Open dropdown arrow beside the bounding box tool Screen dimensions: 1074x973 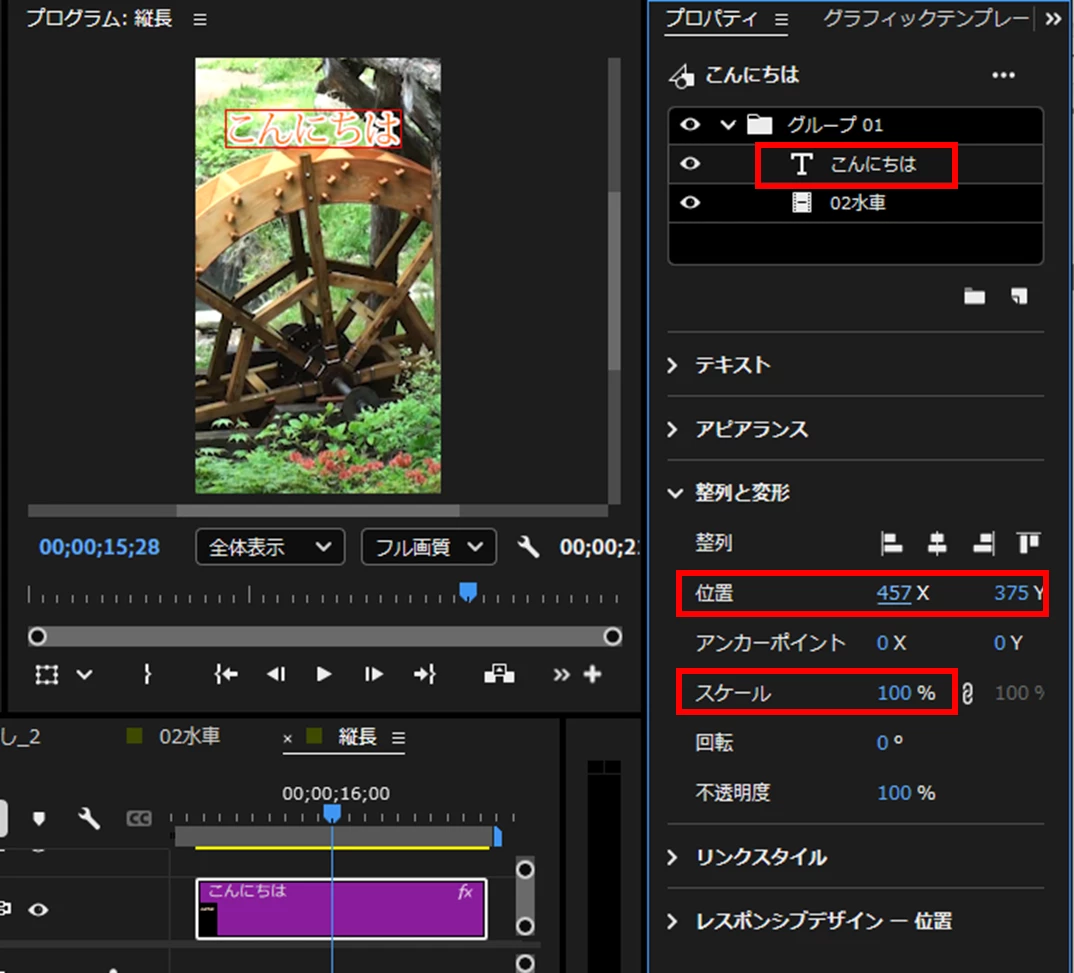84,675
